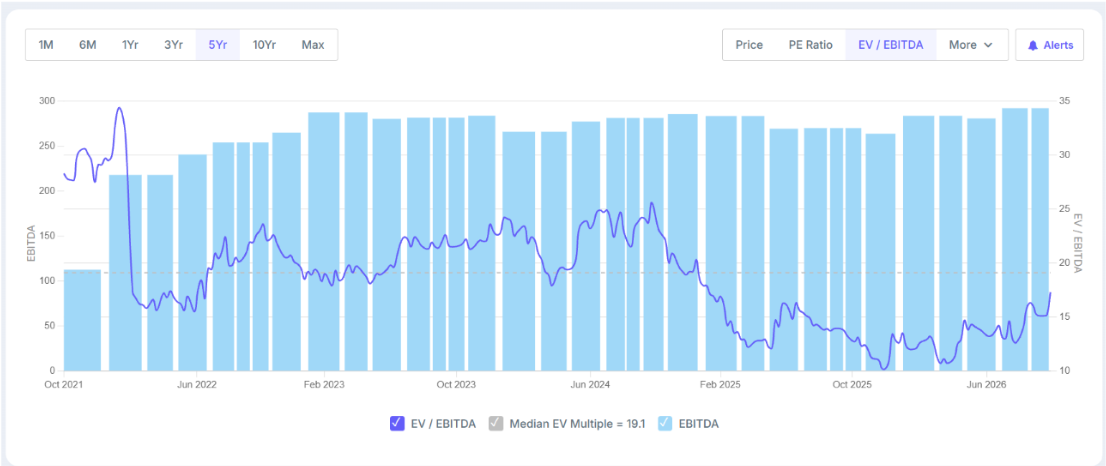Screen dimensions: 1106x466
Task: Click the active 5Yr range tab
Action: click(218, 45)
